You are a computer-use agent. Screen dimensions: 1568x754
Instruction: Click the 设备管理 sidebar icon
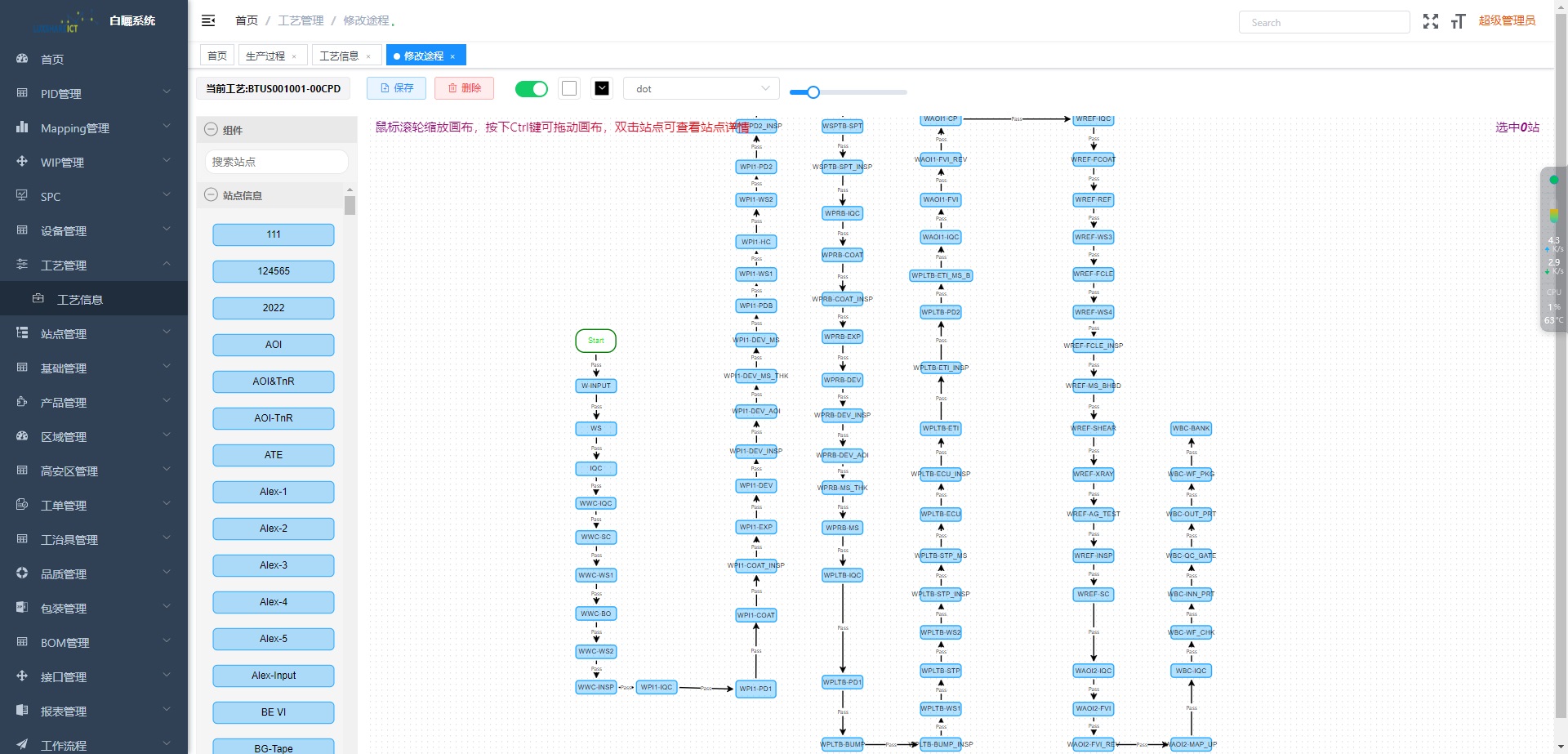pos(22,230)
